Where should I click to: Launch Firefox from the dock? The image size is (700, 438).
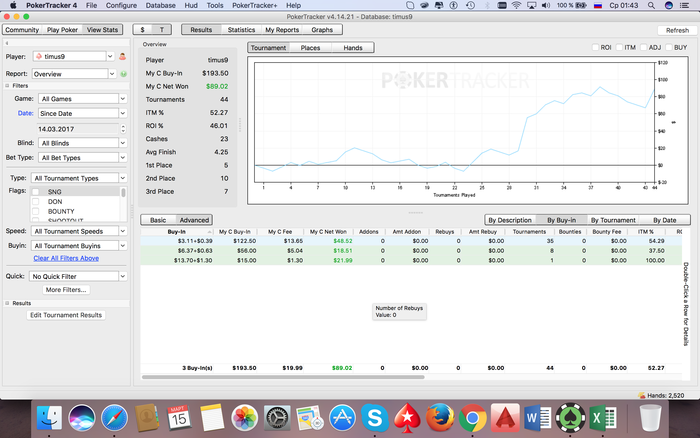tap(440, 418)
